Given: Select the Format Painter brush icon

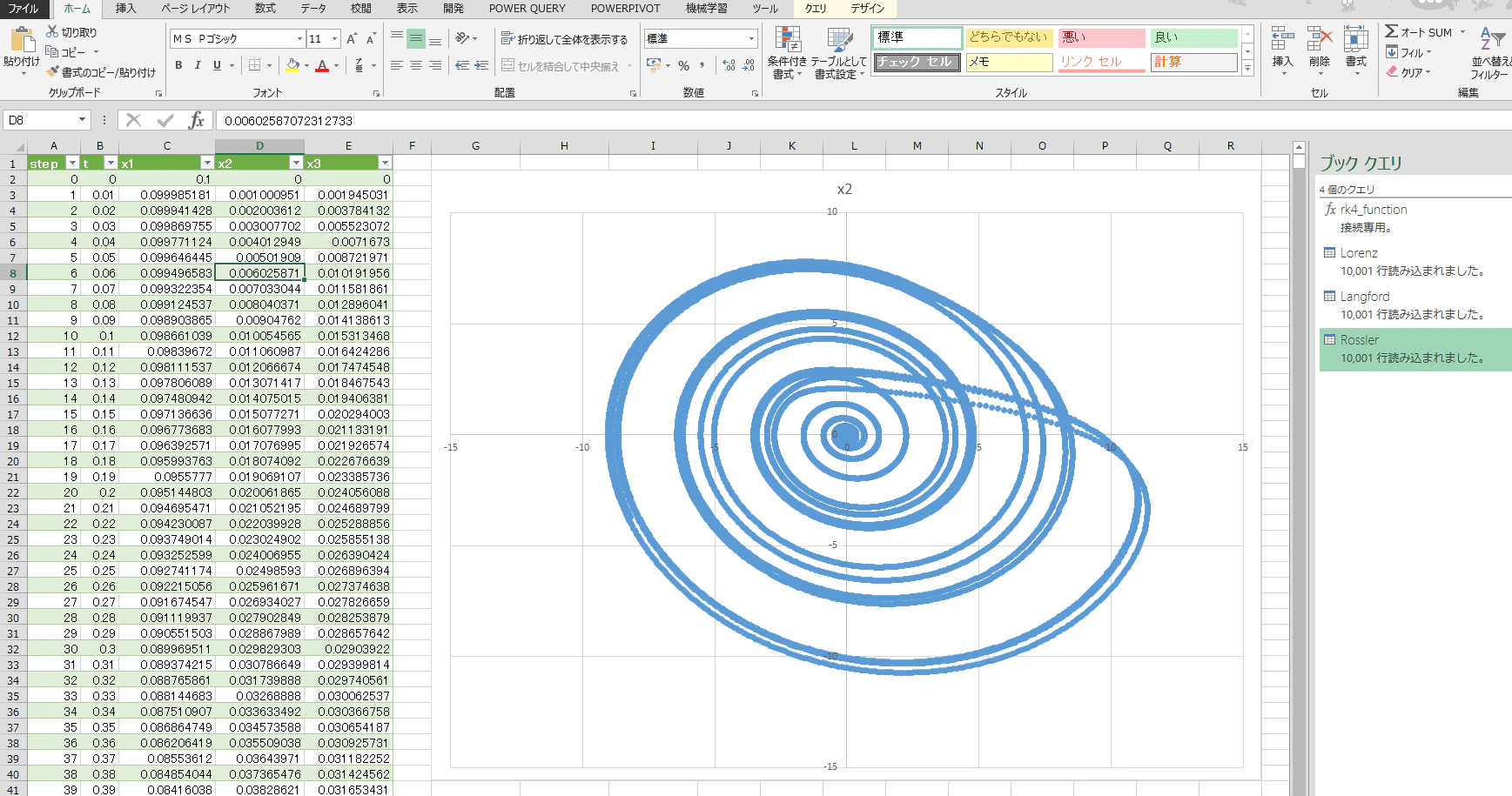Looking at the screenshot, I should 53,72.
